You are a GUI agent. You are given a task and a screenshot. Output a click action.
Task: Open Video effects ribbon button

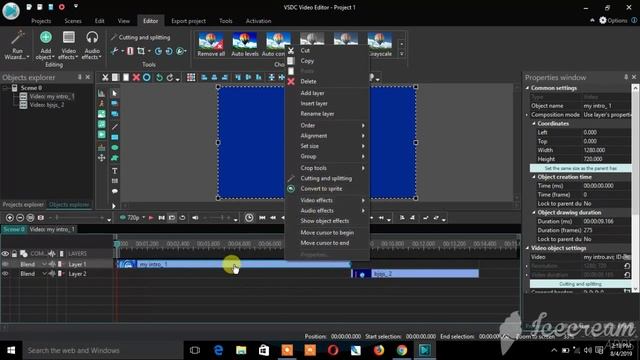coord(69,45)
